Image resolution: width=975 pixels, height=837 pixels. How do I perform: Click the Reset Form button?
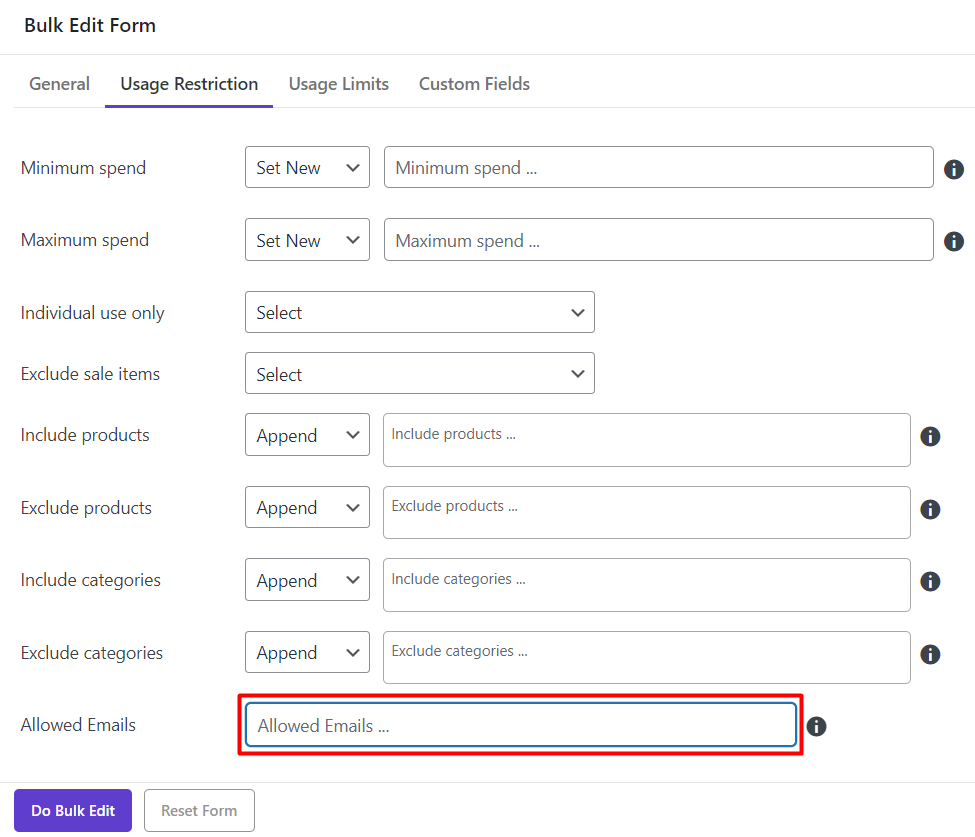point(199,811)
